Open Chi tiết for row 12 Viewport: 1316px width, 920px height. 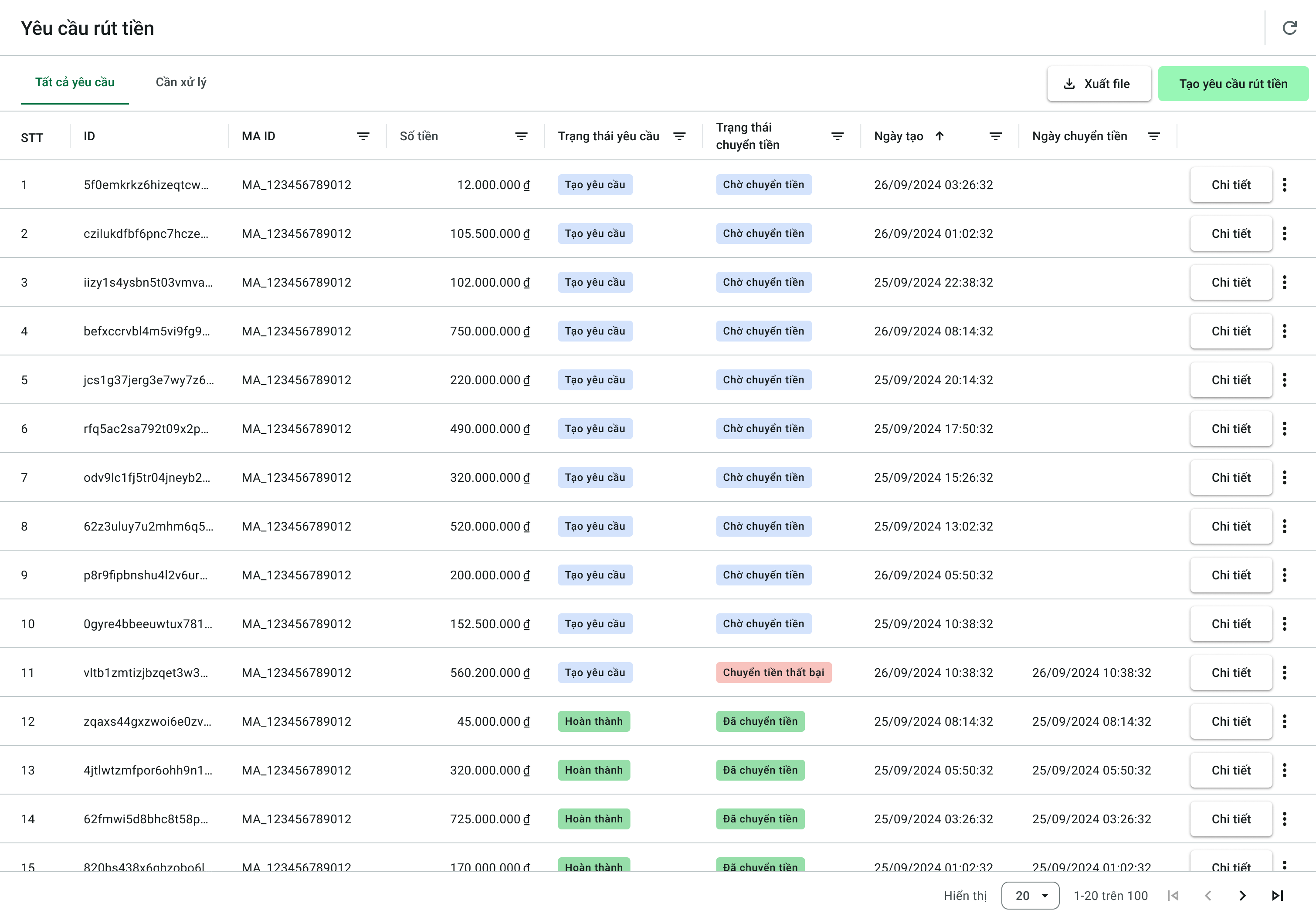point(1231,721)
